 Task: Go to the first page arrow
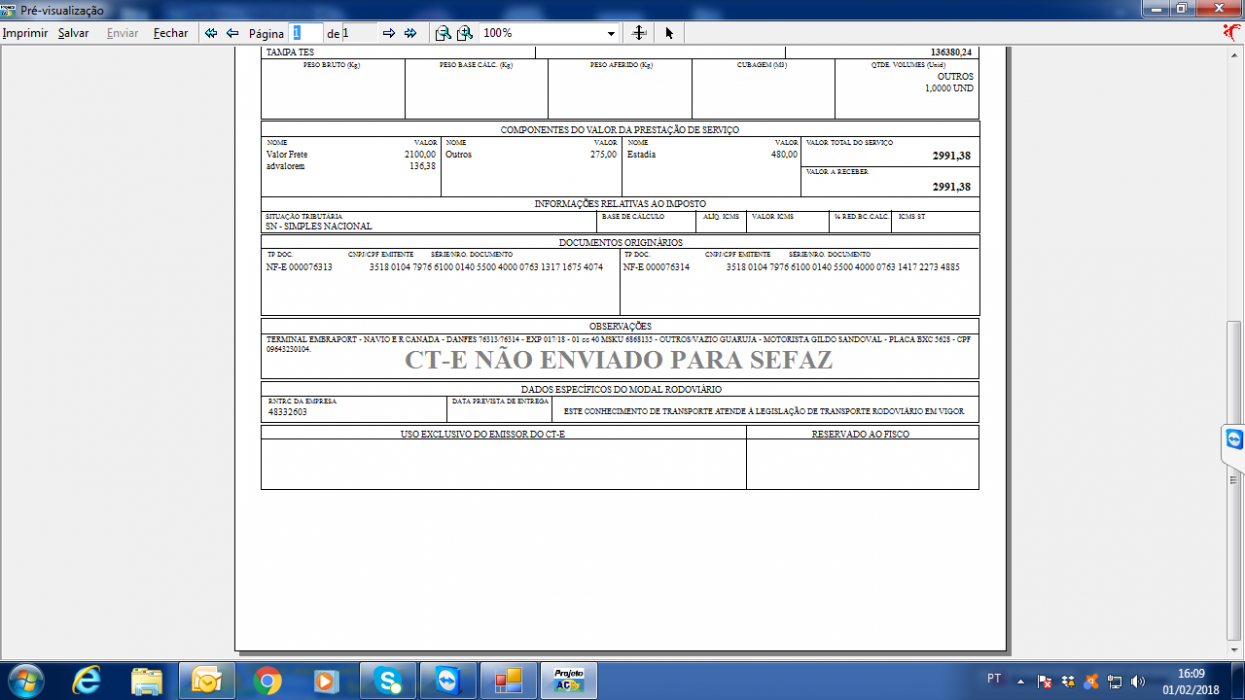[x=211, y=33]
